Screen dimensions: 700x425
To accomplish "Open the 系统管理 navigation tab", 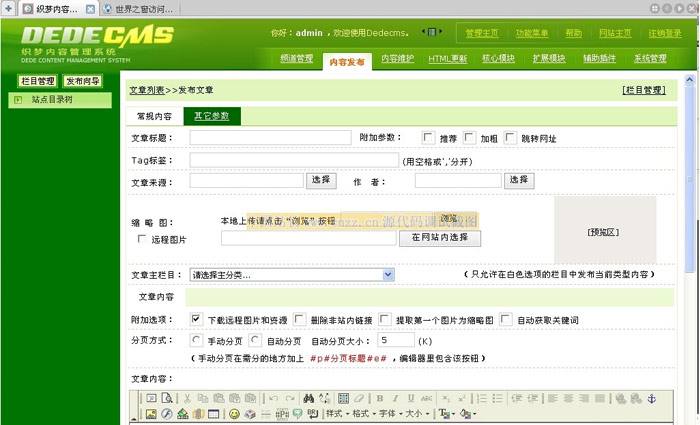I will pos(650,58).
